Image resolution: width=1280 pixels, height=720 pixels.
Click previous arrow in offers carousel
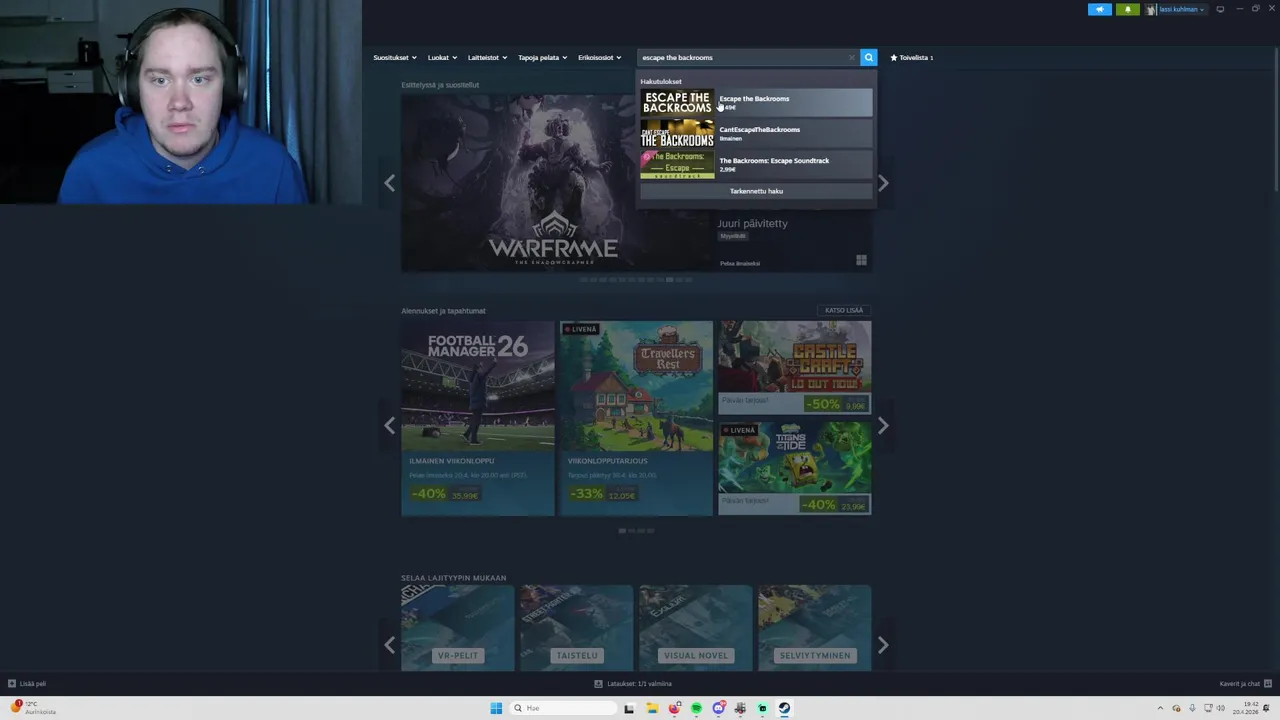point(389,425)
